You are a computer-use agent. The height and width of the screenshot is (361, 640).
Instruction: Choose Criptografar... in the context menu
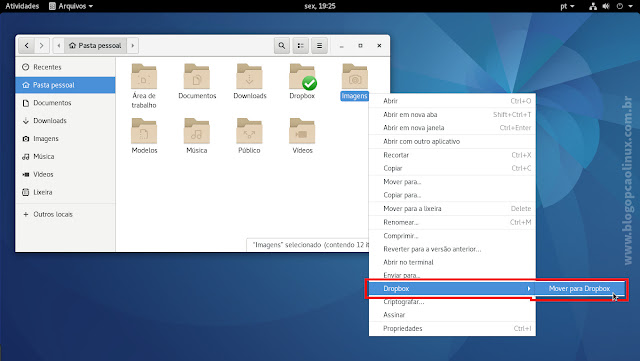pyautogui.click(x=452, y=302)
